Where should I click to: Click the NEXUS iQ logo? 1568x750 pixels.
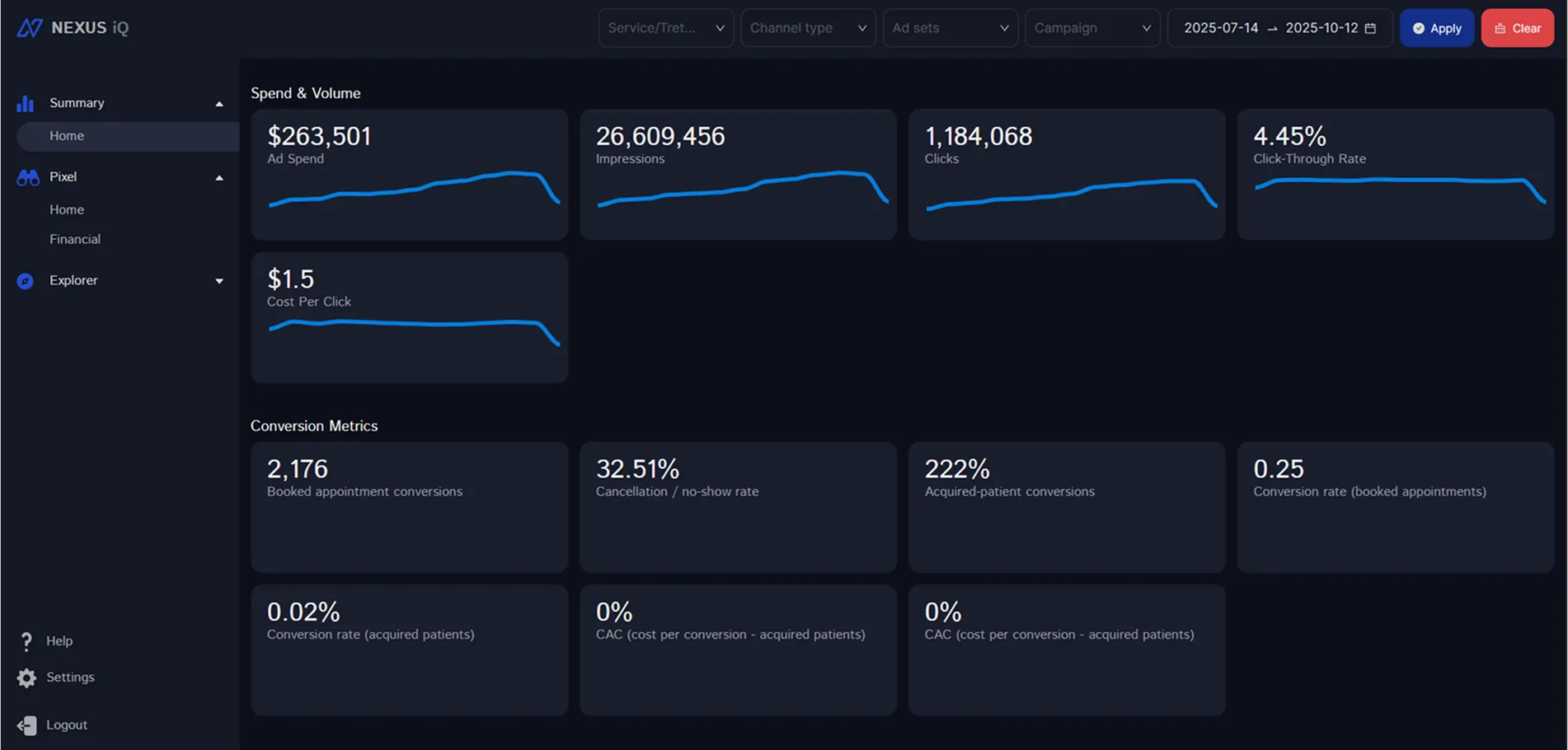[x=73, y=27]
